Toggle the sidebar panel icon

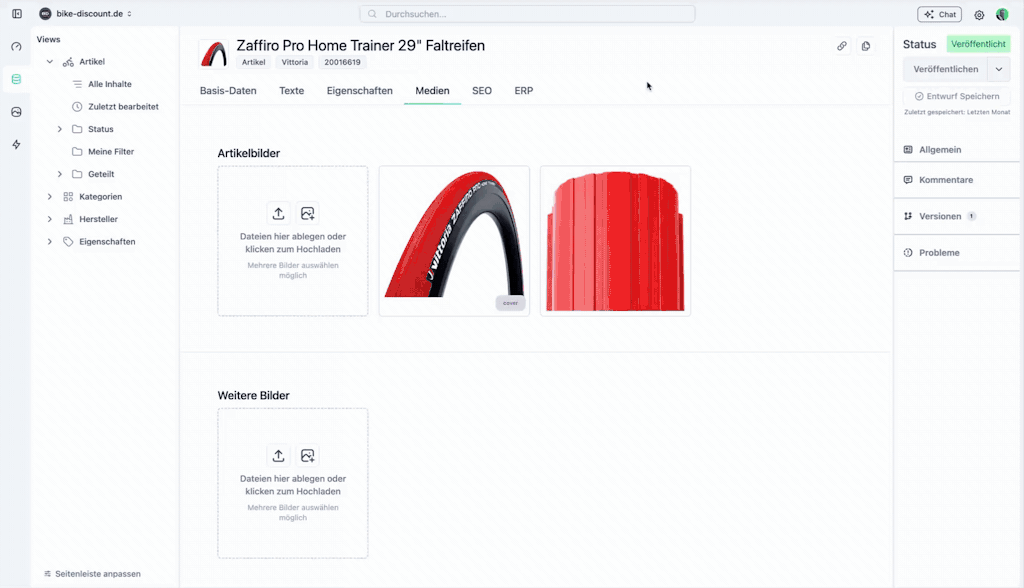(17, 14)
